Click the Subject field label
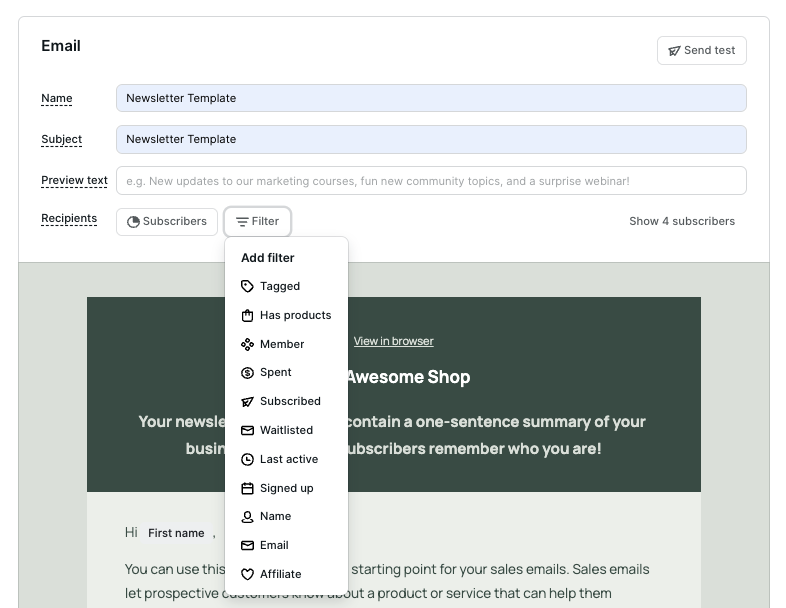786x608 pixels. pos(62,139)
